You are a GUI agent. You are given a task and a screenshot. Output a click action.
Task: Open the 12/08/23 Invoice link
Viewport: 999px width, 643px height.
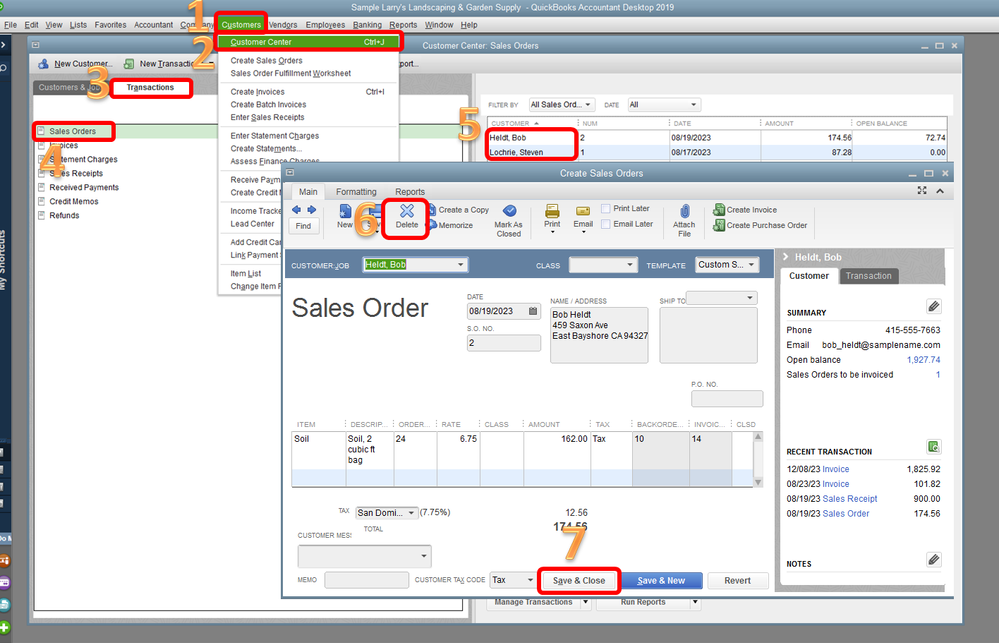835,469
